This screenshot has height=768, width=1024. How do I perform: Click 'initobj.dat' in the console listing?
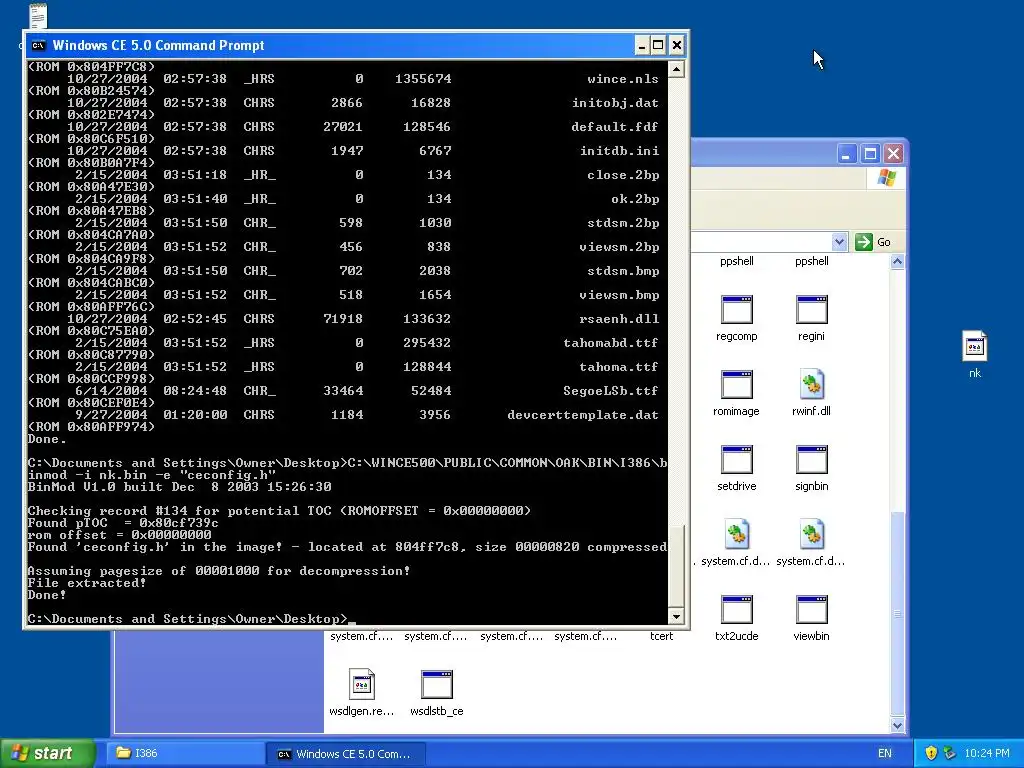[x=615, y=103]
